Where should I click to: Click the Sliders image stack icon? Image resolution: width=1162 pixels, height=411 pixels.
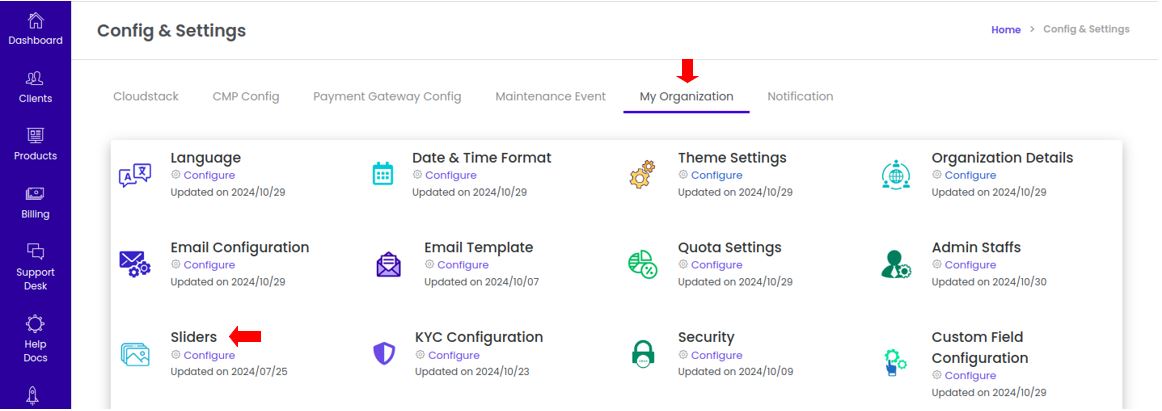(x=135, y=354)
